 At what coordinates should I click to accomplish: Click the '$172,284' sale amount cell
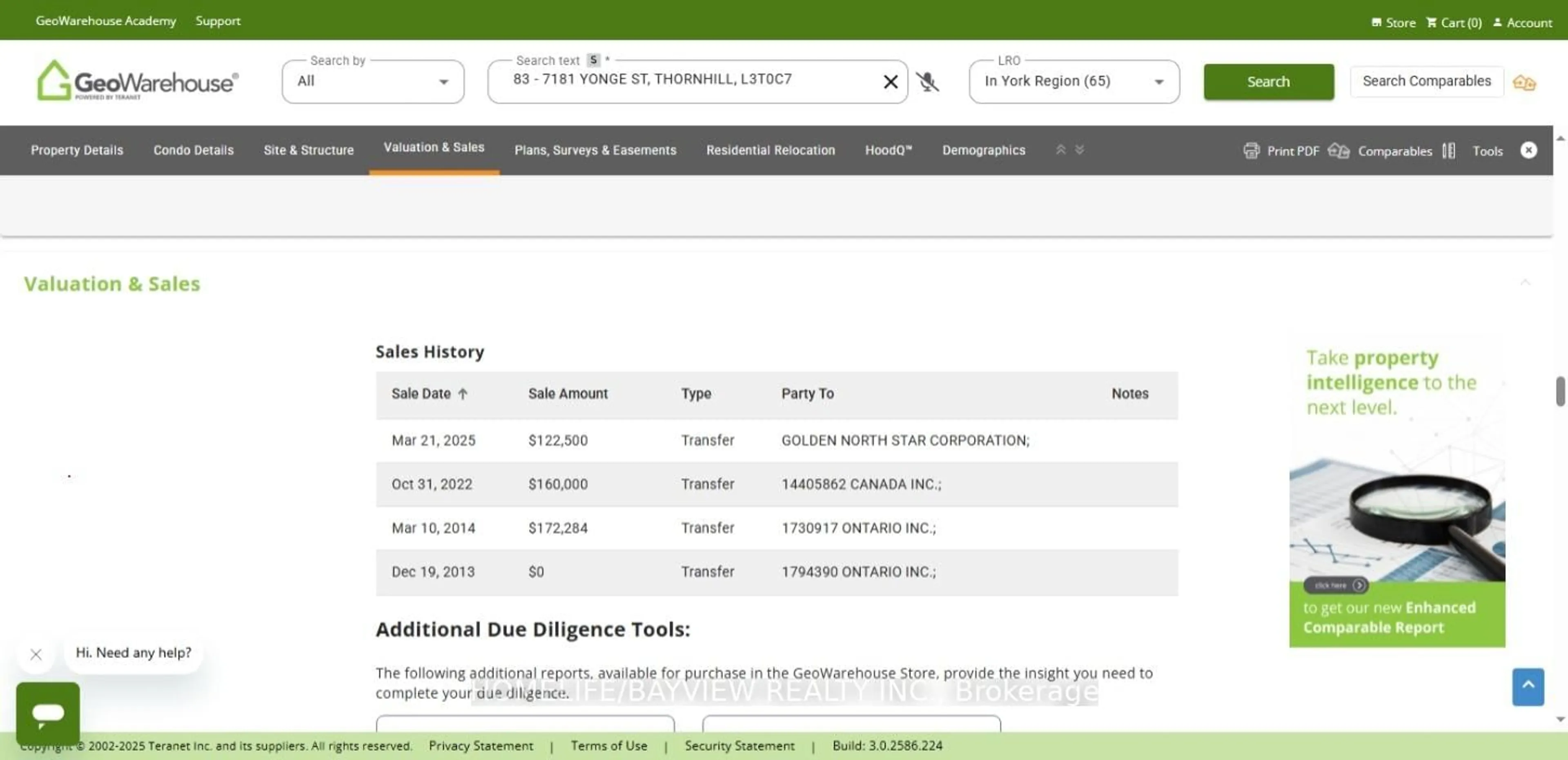coord(558,528)
